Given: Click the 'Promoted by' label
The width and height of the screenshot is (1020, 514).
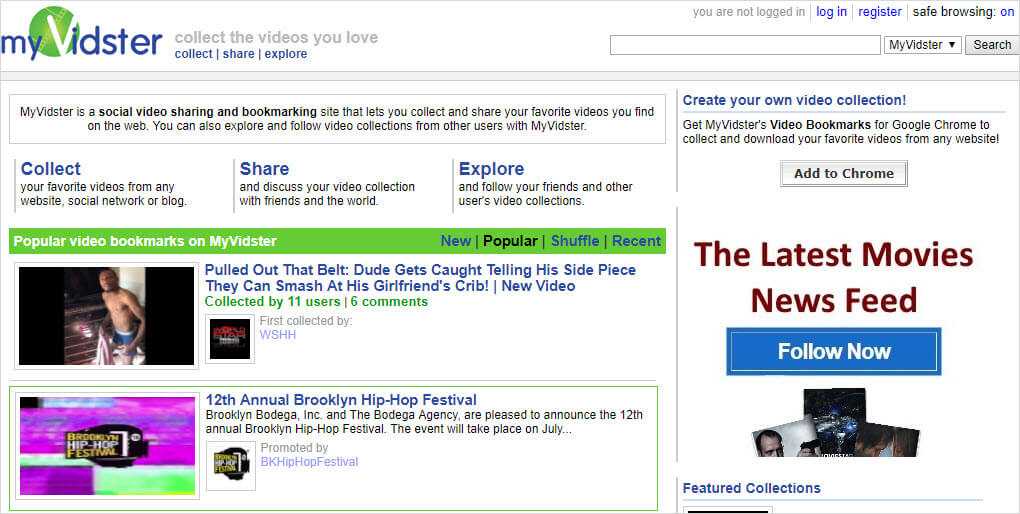Looking at the screenshot, I should [x=295, y=448].
